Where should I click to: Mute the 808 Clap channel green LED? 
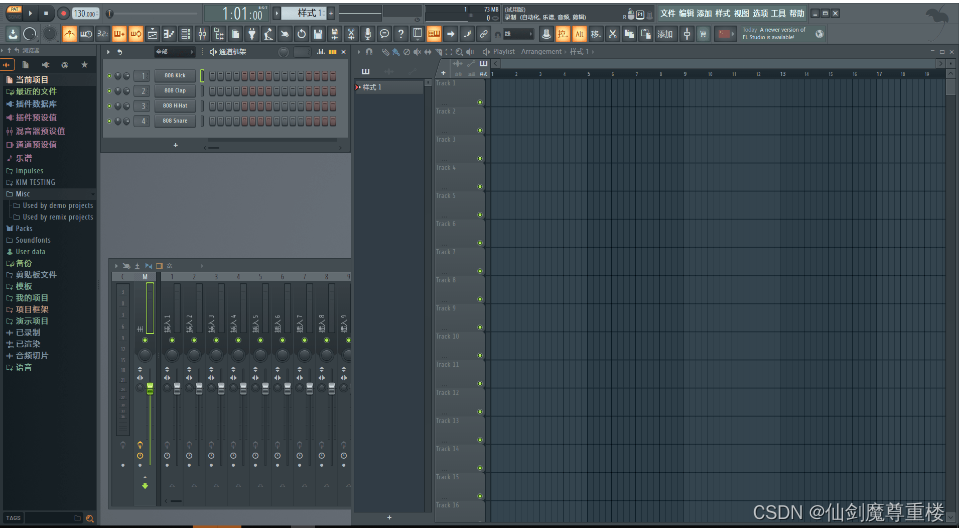pos(109,91)
